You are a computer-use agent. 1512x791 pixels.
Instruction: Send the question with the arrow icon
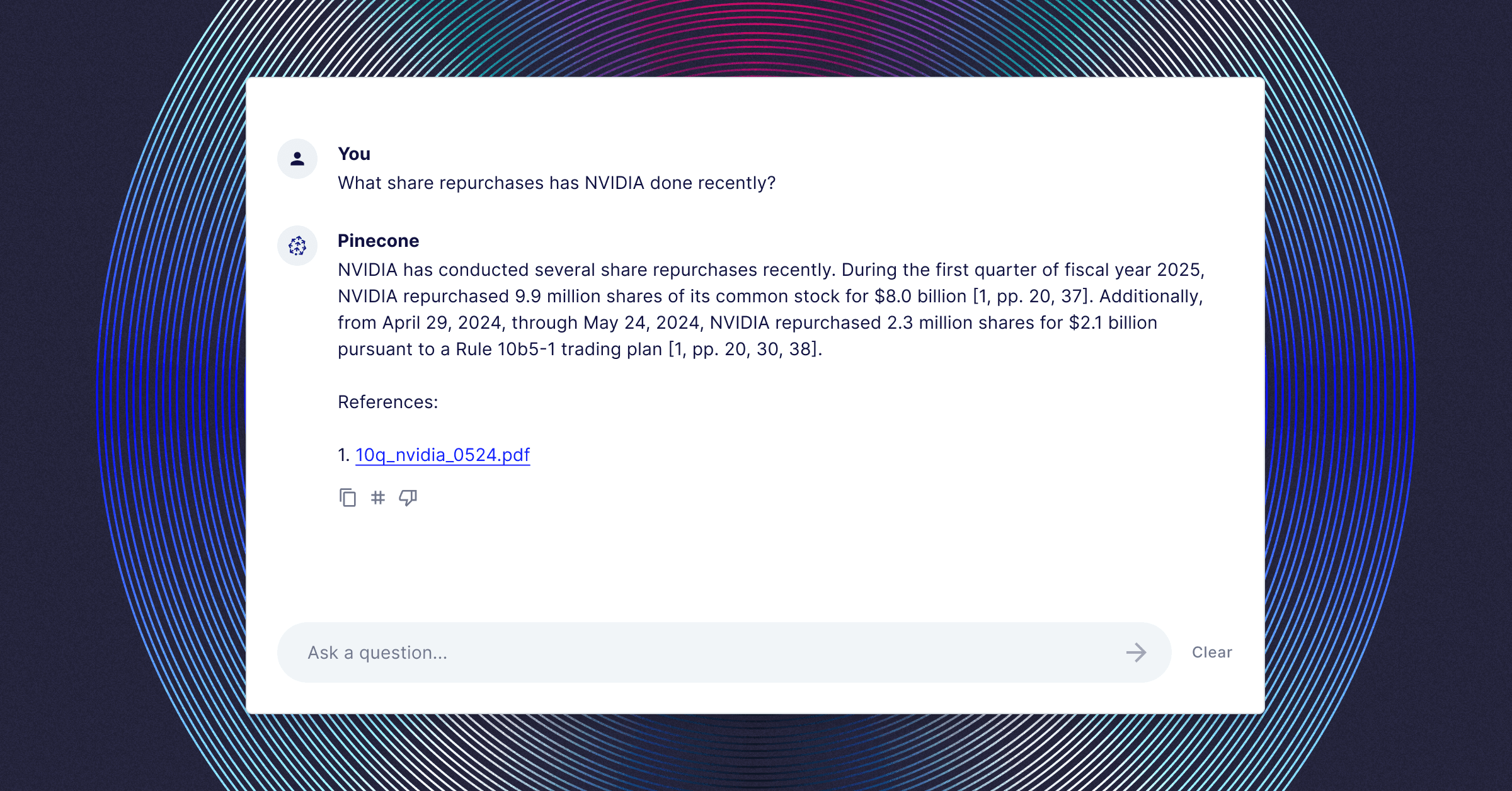[1136, 652]
